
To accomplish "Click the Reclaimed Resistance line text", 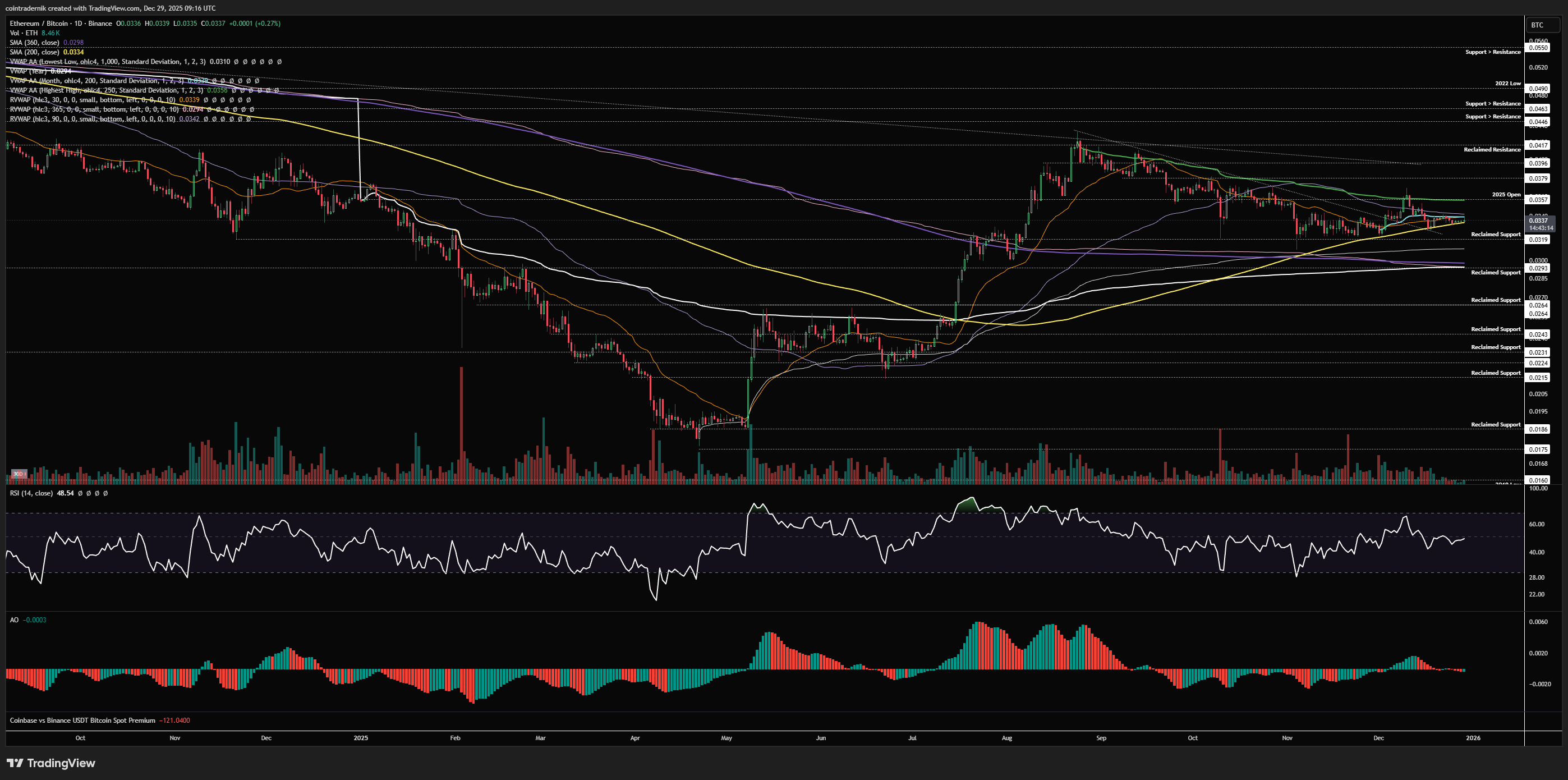I will [1492, 150].
